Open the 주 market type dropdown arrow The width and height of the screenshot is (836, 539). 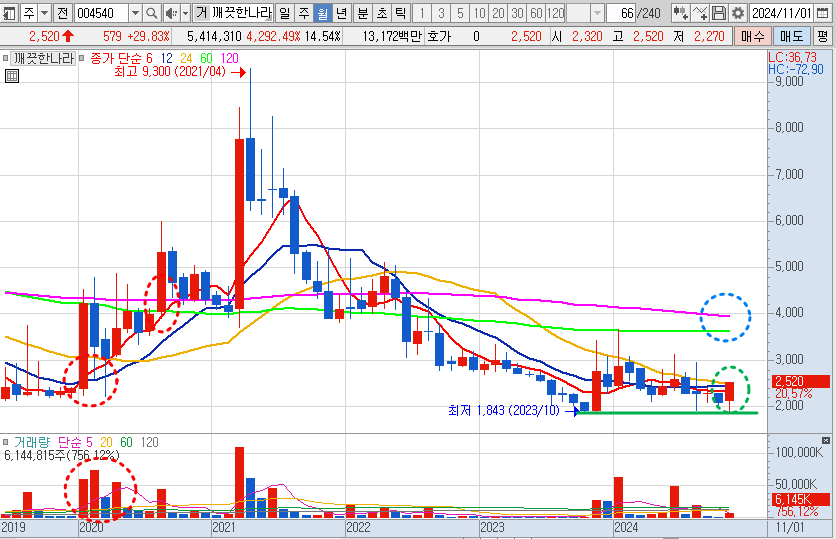(44, 13)
